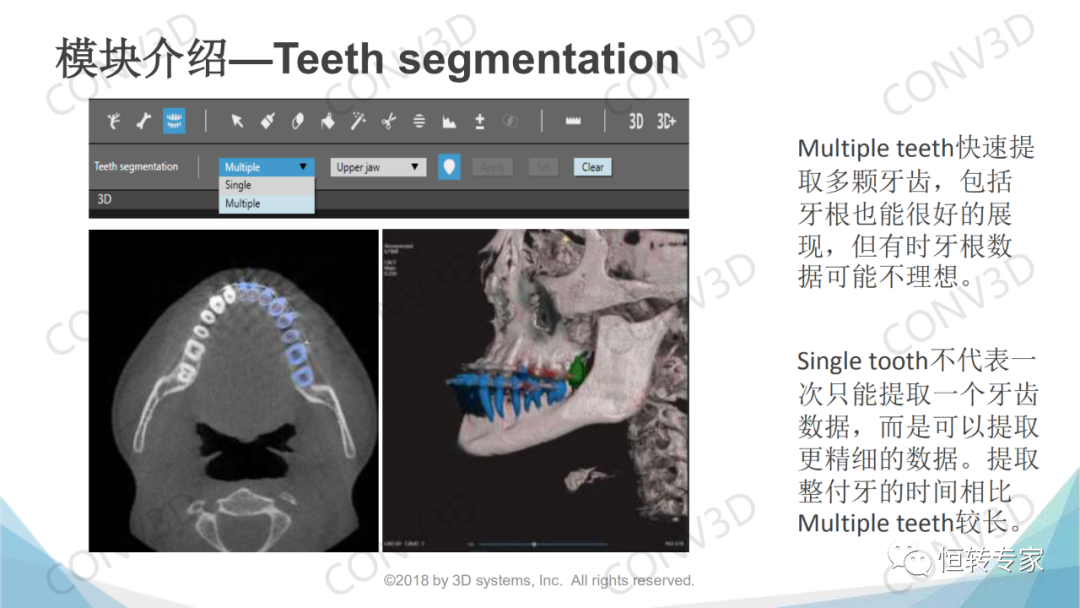Select the ruler measurement tool

point(573,121)
